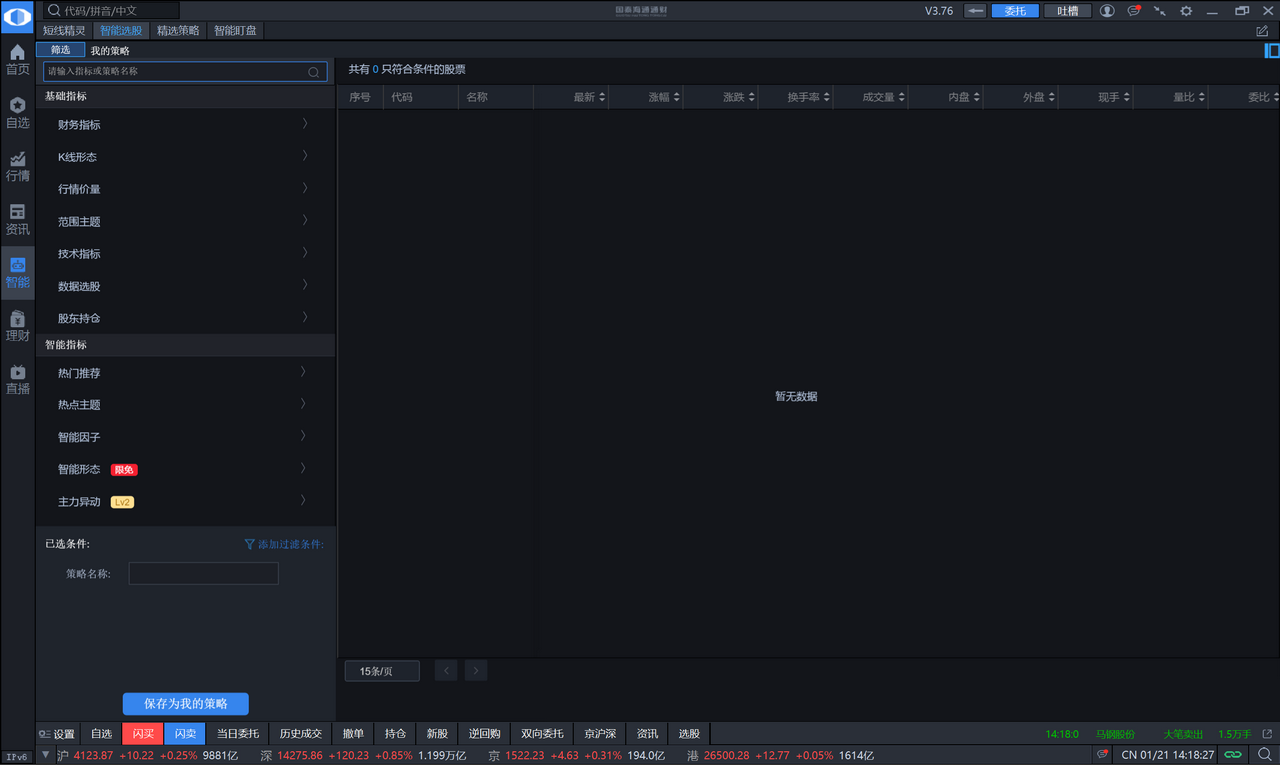The width and height of the screenshot is (1280, 765).
Task: Open the 理财 wealth management sidebar icon
Action: point(17,325)
